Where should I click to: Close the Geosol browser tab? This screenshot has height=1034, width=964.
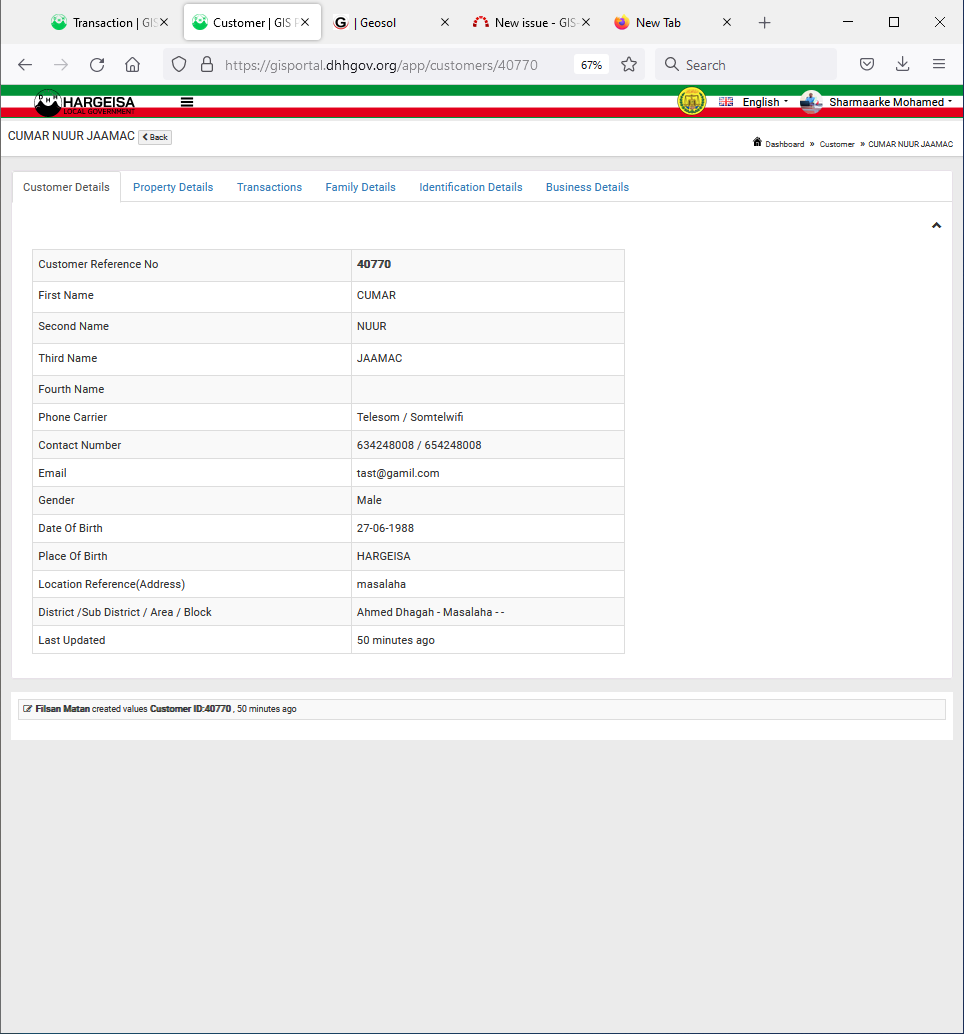[x=445, y=22]
